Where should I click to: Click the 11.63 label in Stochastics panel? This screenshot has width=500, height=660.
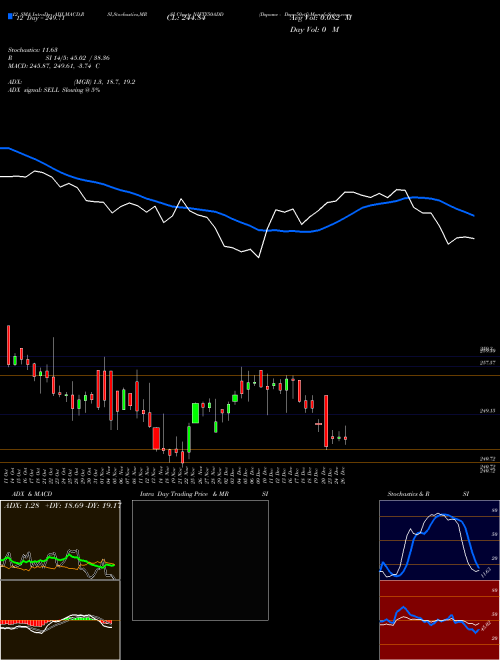coord(485,573)
